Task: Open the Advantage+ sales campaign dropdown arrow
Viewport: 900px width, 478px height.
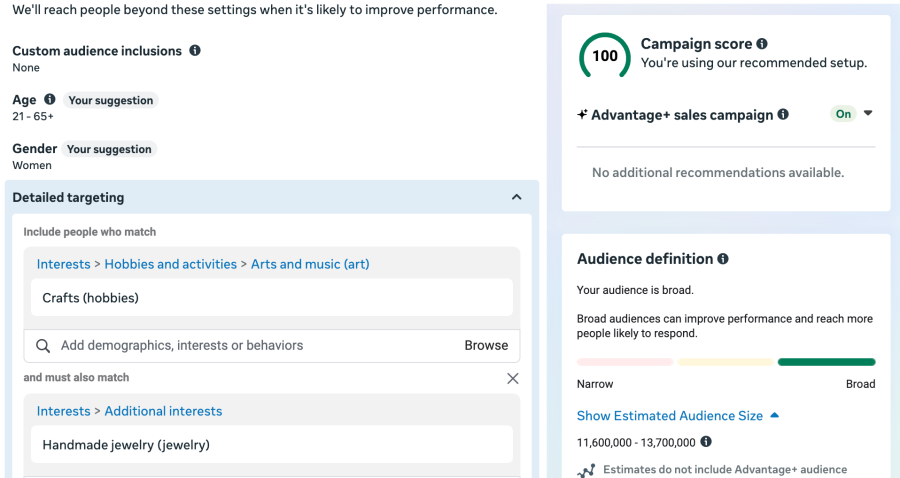Action: 868,113
